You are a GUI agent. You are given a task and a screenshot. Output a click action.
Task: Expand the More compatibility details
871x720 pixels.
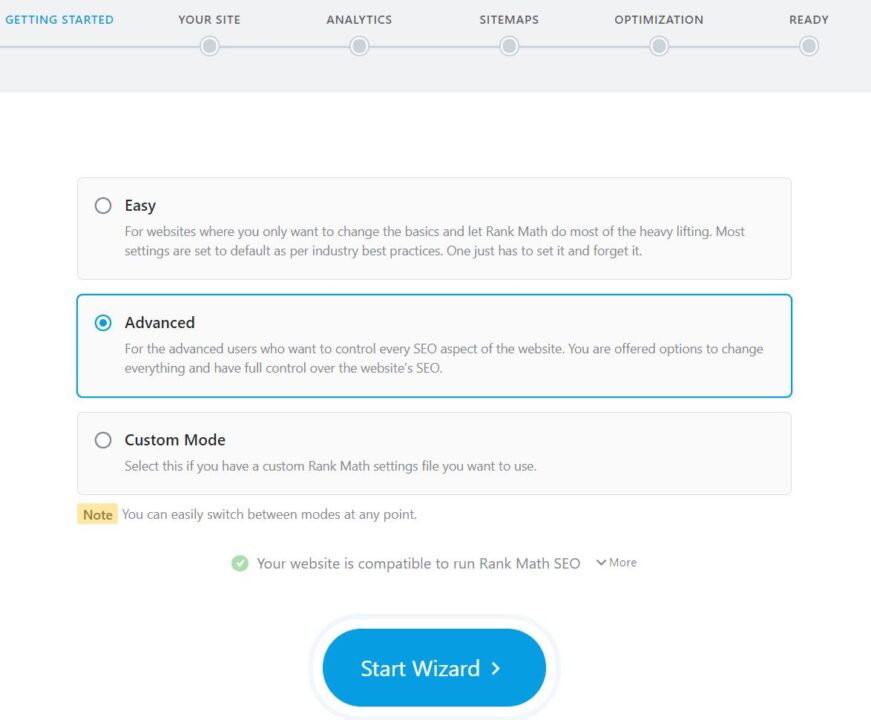(616, 563)
